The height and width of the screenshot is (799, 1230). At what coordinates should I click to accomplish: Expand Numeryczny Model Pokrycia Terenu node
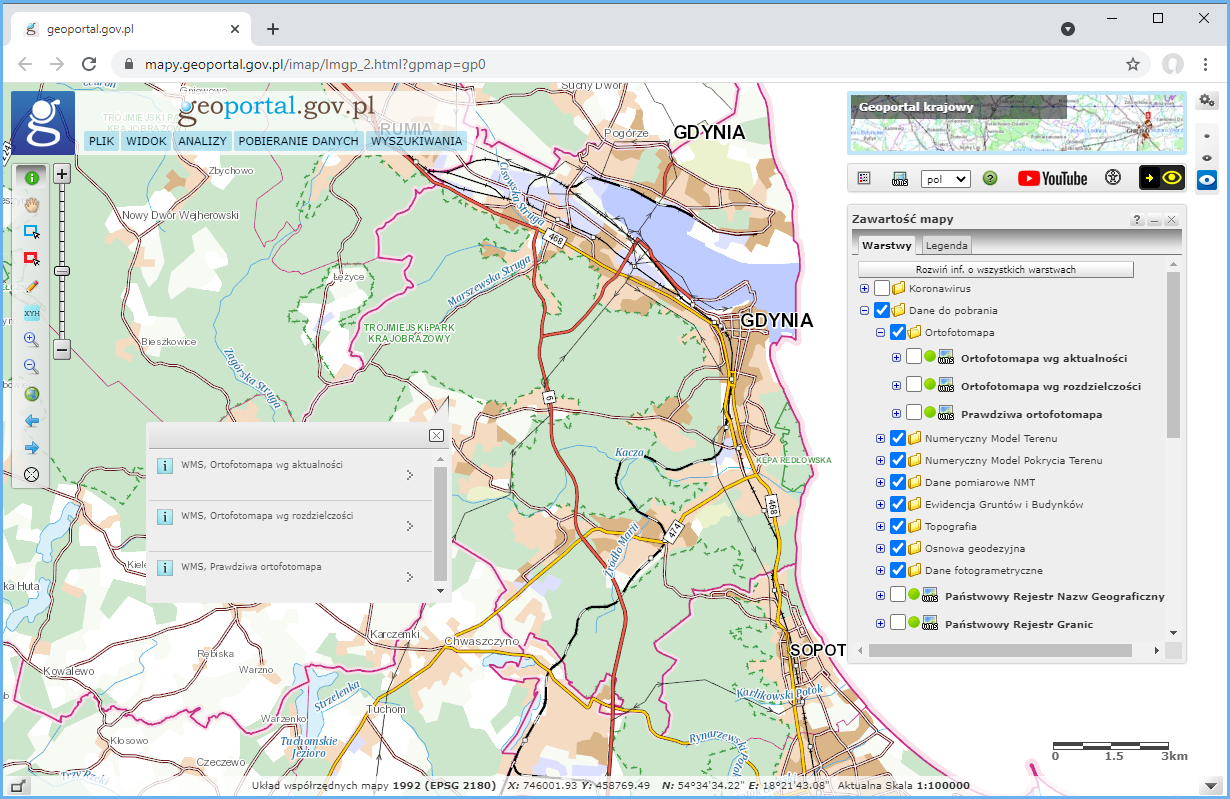coord(881,460)
